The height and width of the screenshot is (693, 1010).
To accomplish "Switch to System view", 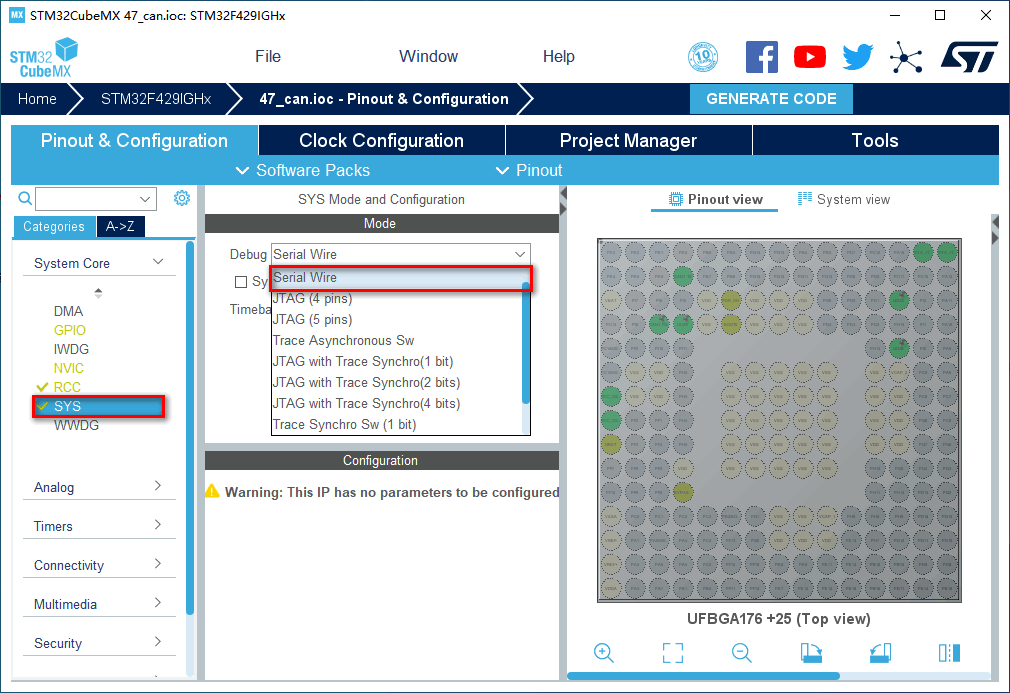I will click(843, 199).
